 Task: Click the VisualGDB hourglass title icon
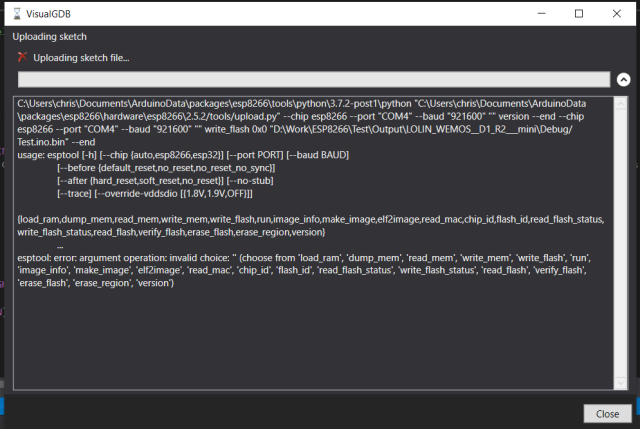pyautogui.click(x=17, y=14)
